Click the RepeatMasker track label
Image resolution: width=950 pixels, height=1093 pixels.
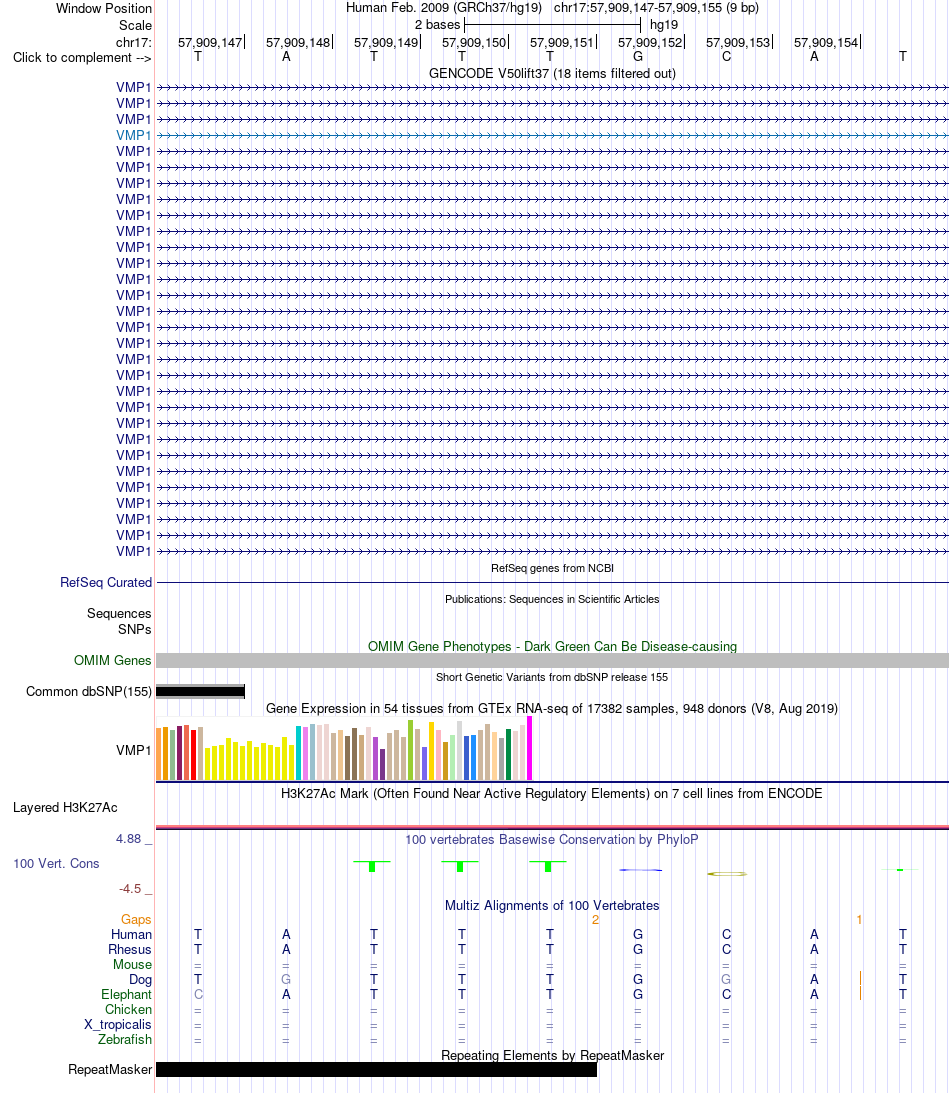click(110, 1069)
